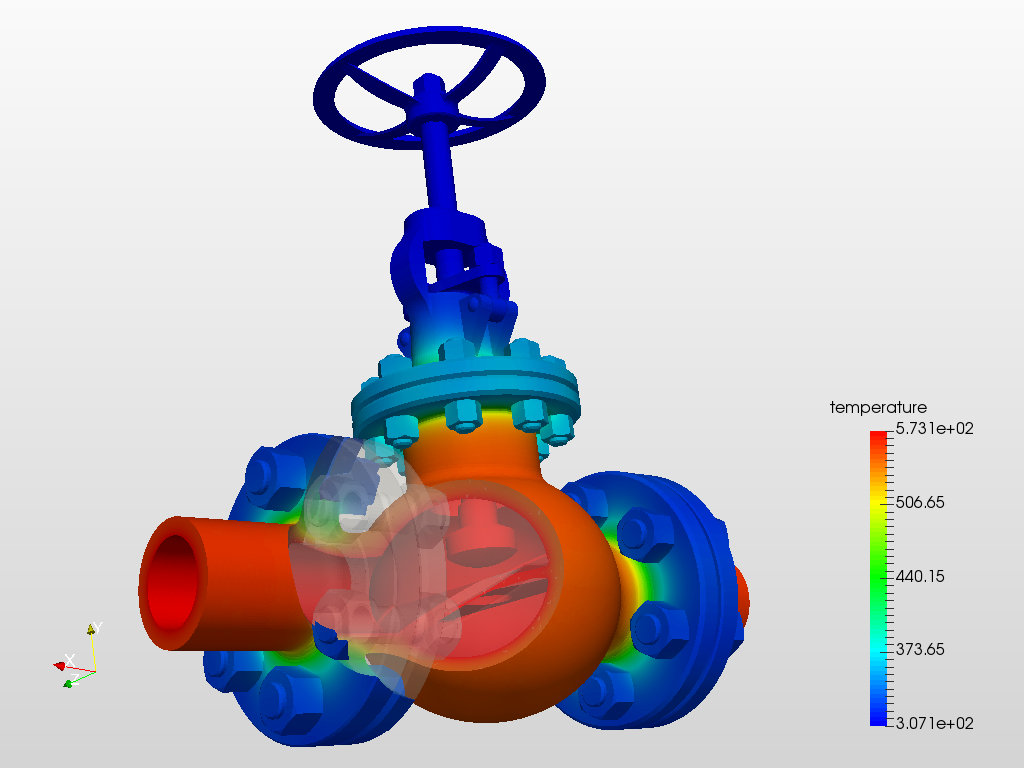Click the 440.15 legend label
Viewport: 1024px width, 768px height.
tap(920, 576)
